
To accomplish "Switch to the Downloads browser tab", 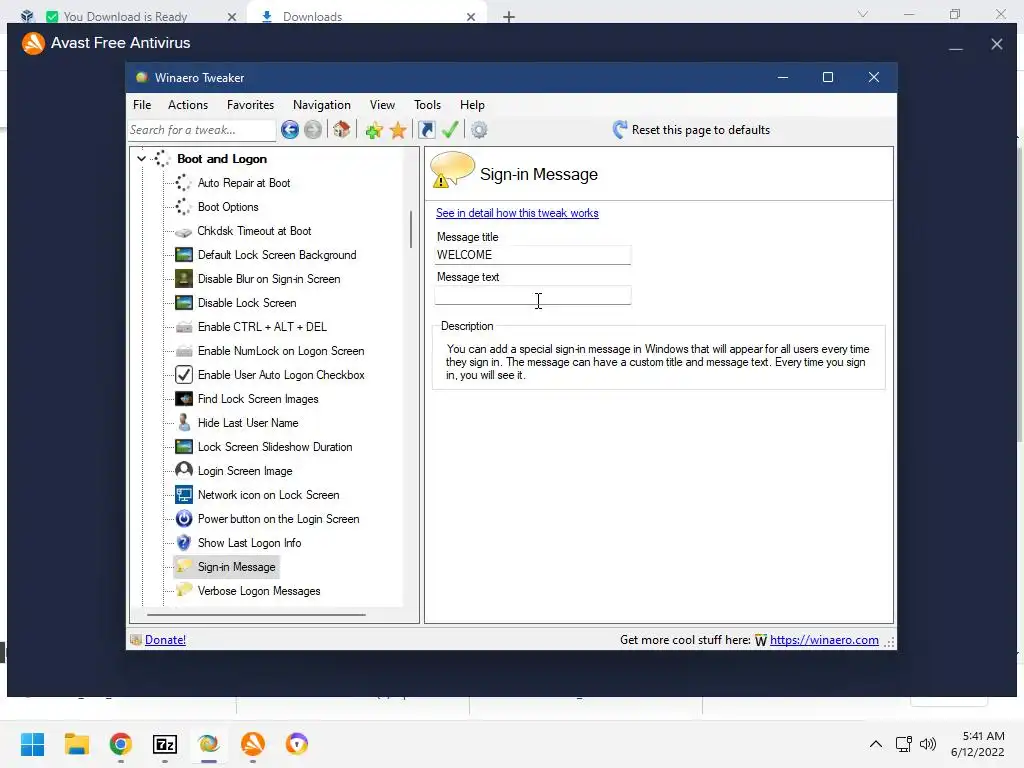I will point(312,16).
